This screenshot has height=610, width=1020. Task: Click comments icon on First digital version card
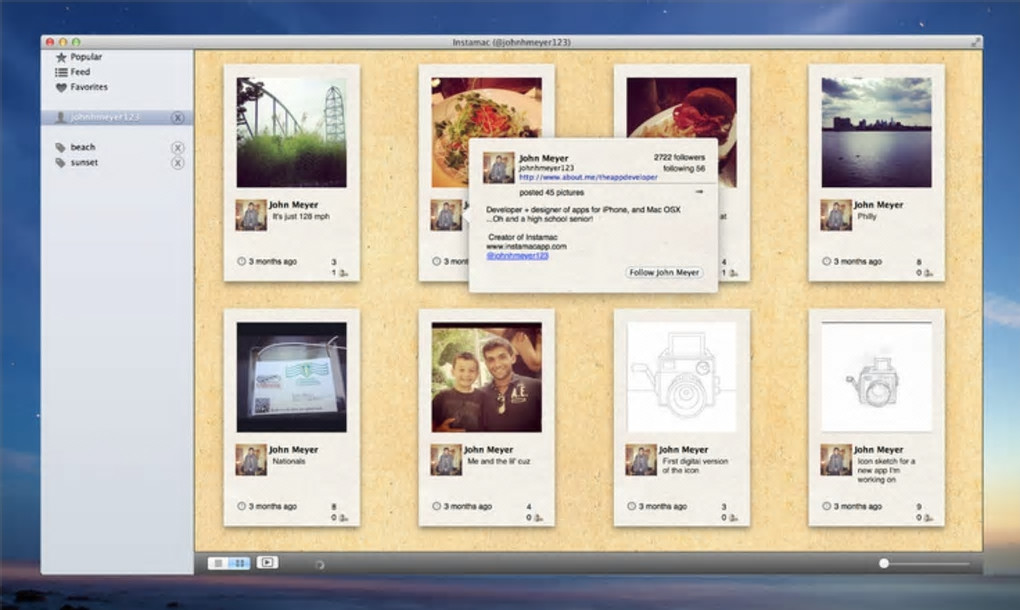[733, 518]
